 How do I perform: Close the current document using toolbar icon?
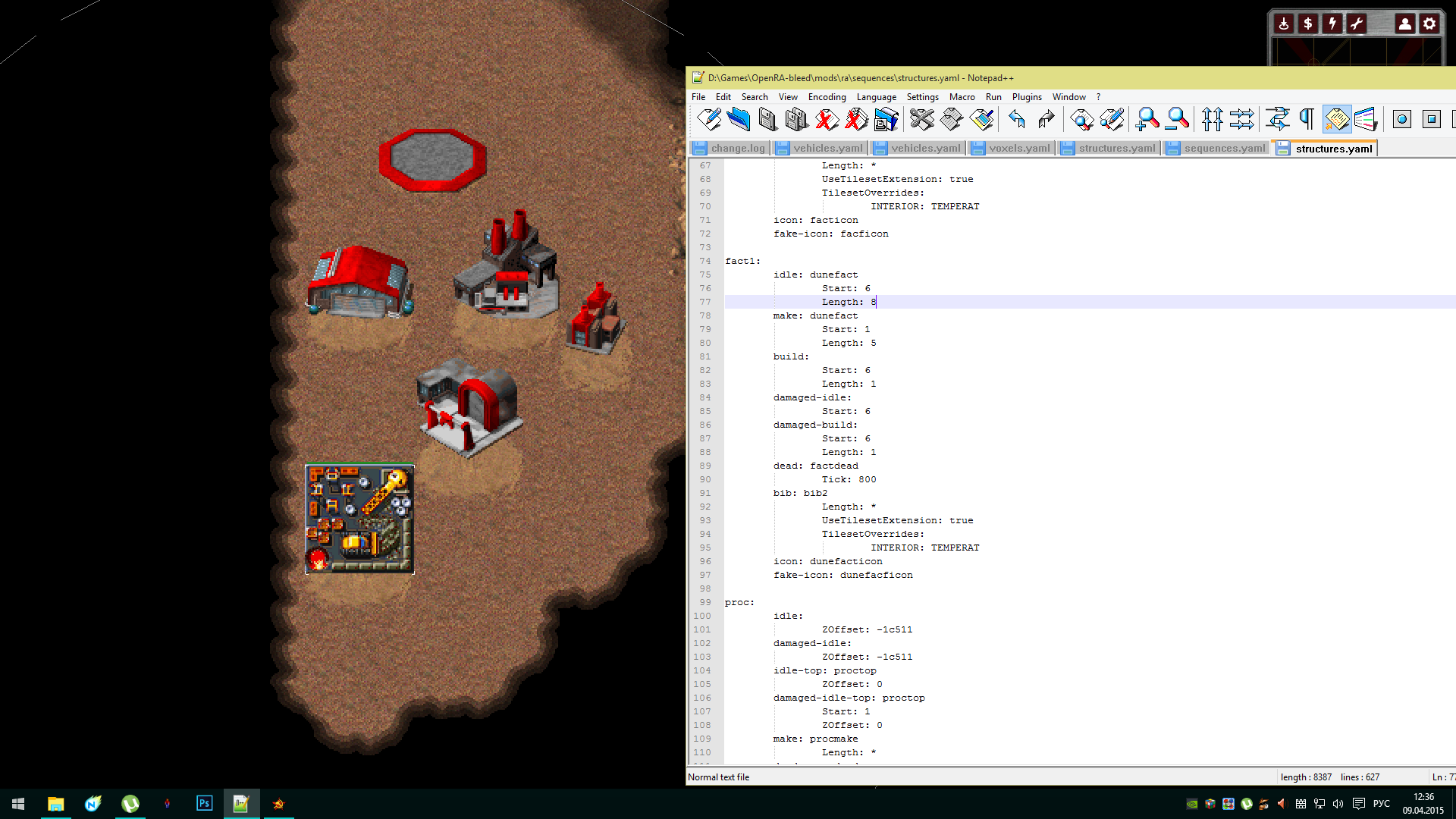pyautogui.click(x=827, y=119)
